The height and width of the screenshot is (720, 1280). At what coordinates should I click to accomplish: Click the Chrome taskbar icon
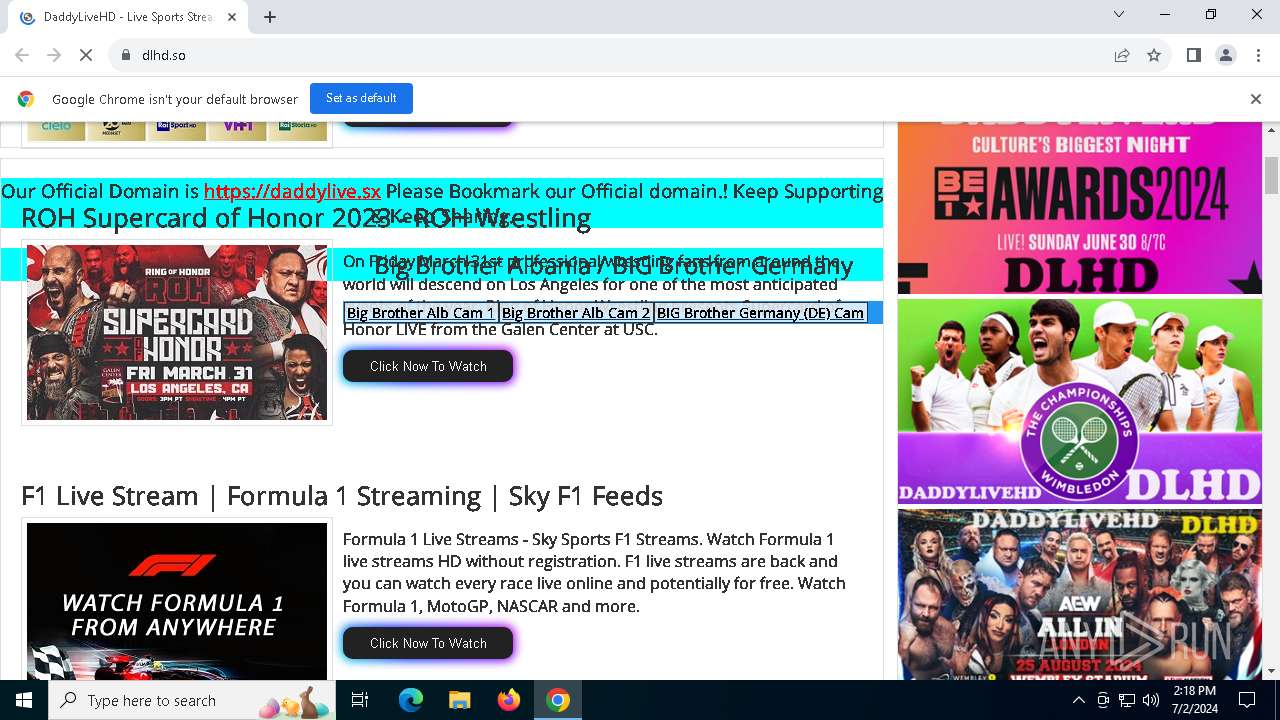point(558,700)
